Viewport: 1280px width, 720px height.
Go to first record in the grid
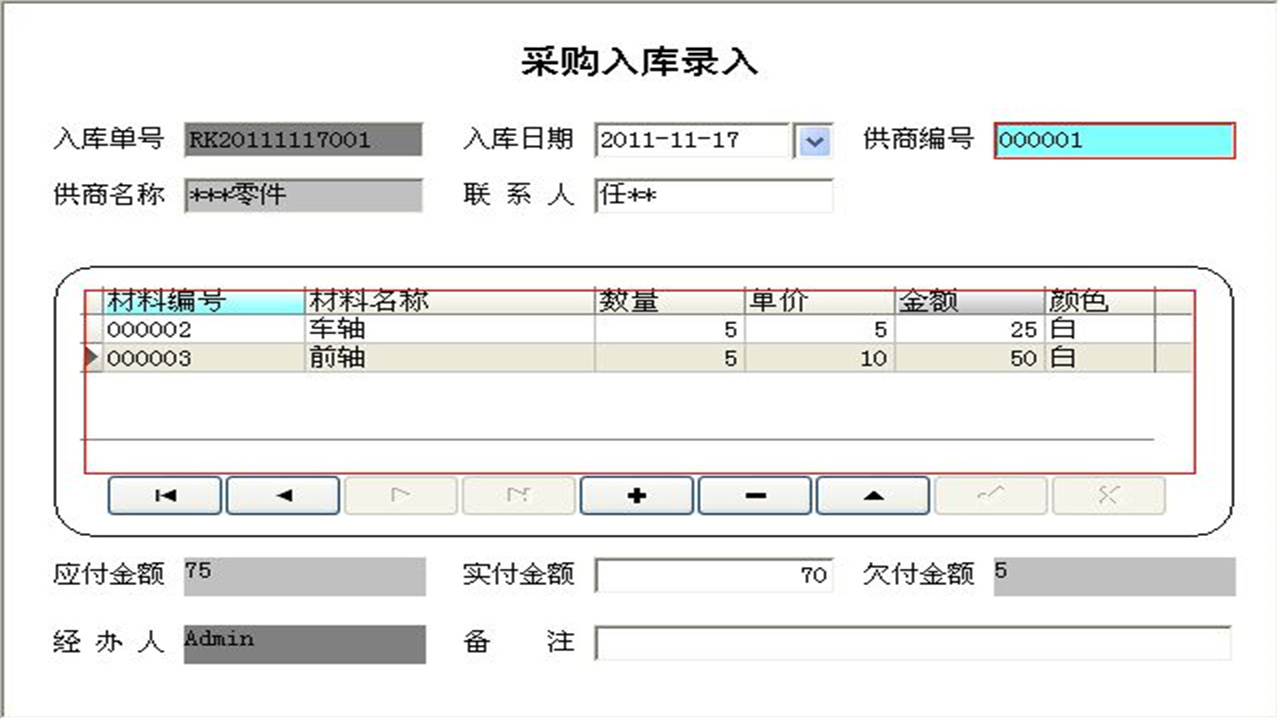tap(165, 495)
